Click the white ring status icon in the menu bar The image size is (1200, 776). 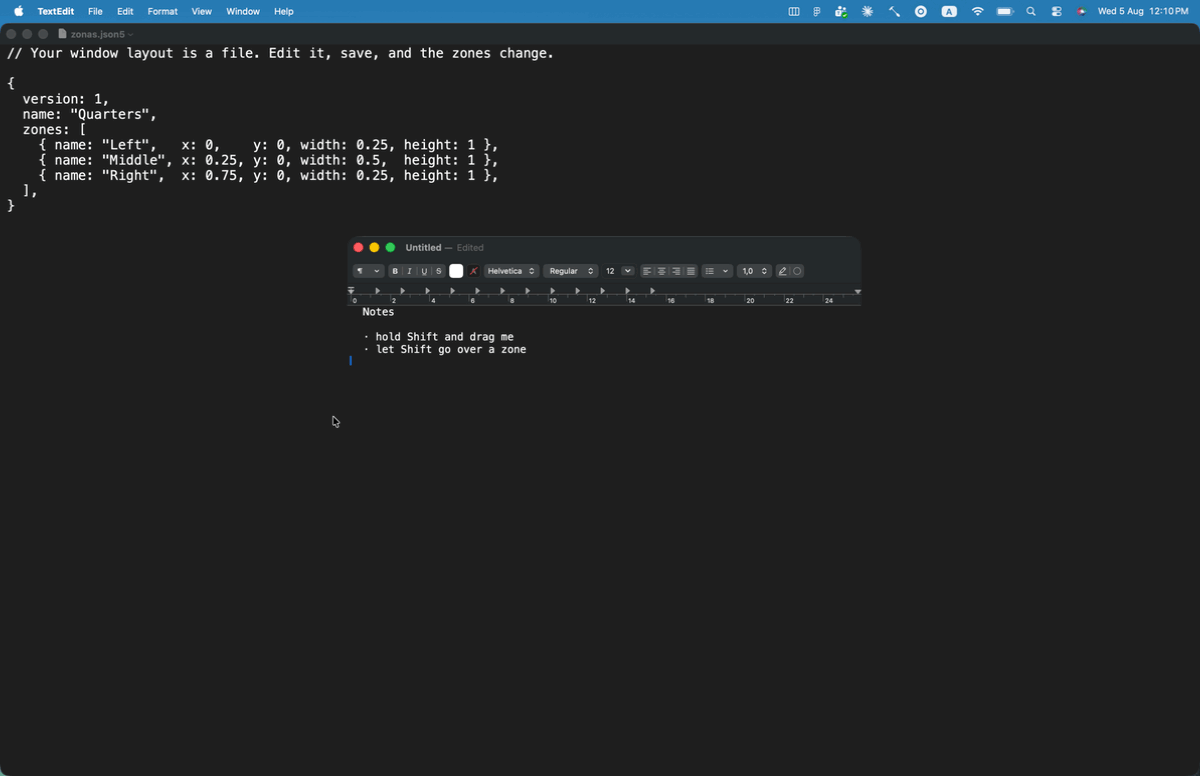point(921,12)
